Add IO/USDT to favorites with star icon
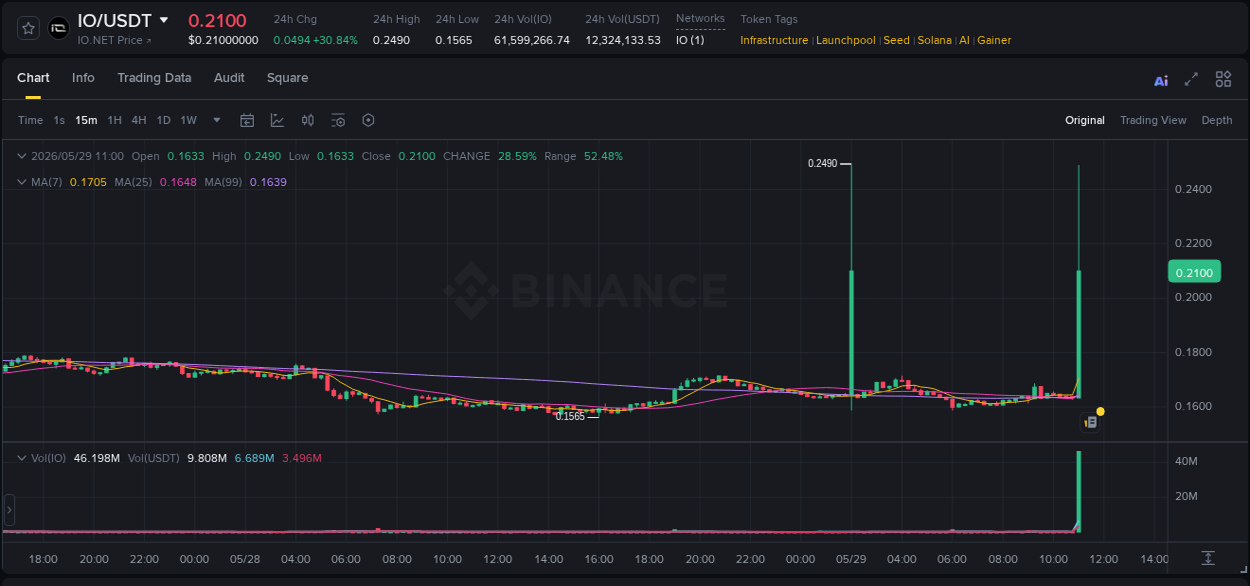 click(x=28, y=28)
